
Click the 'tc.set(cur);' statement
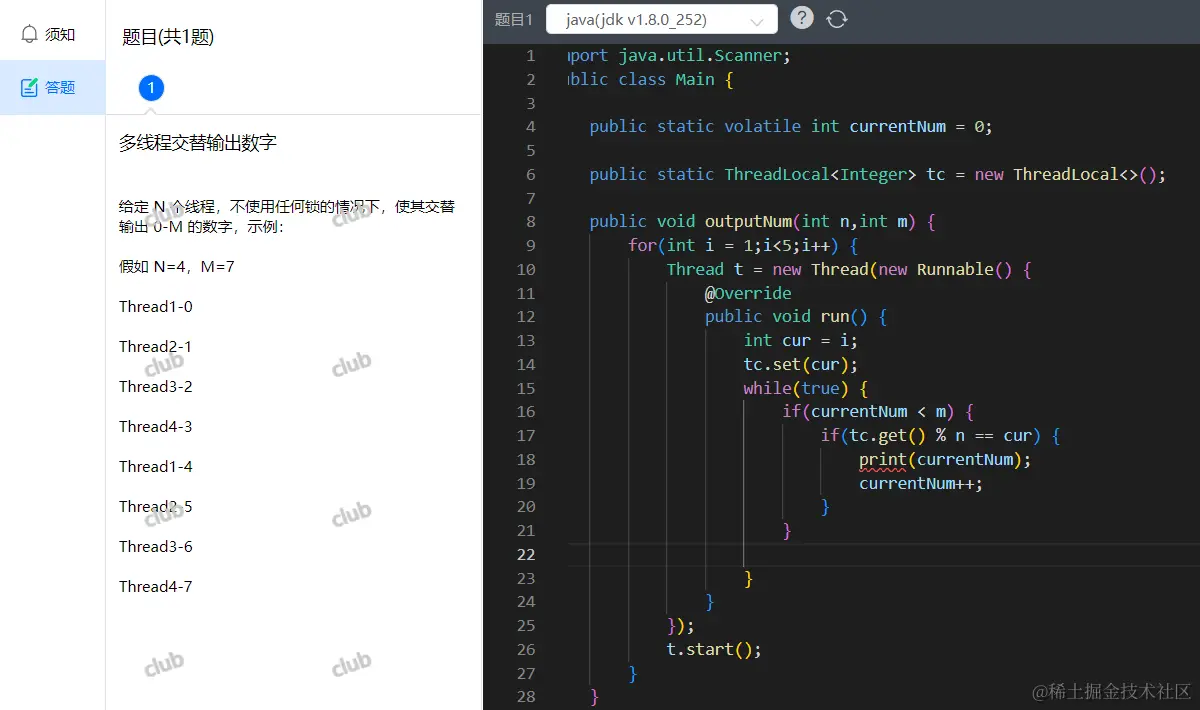pos(801,365)
